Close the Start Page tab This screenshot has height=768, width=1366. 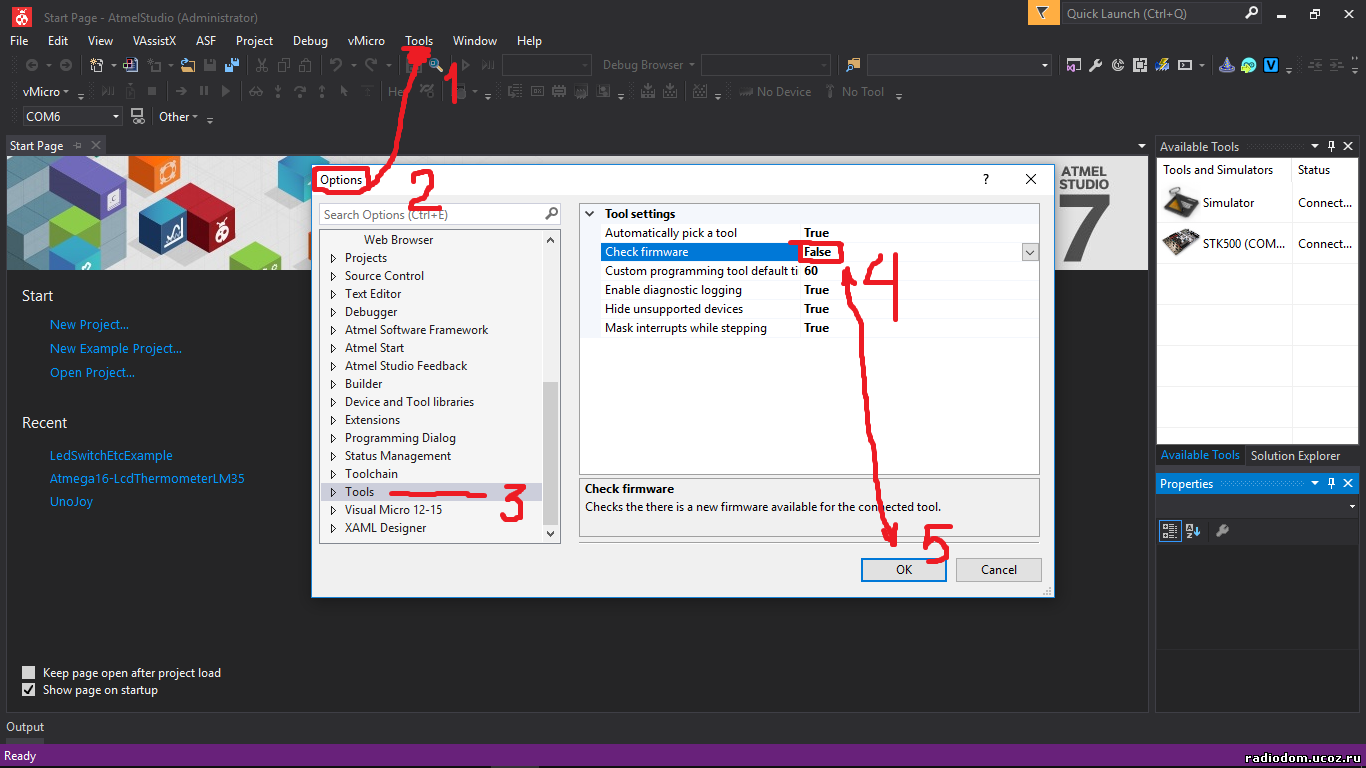point(96,145)
